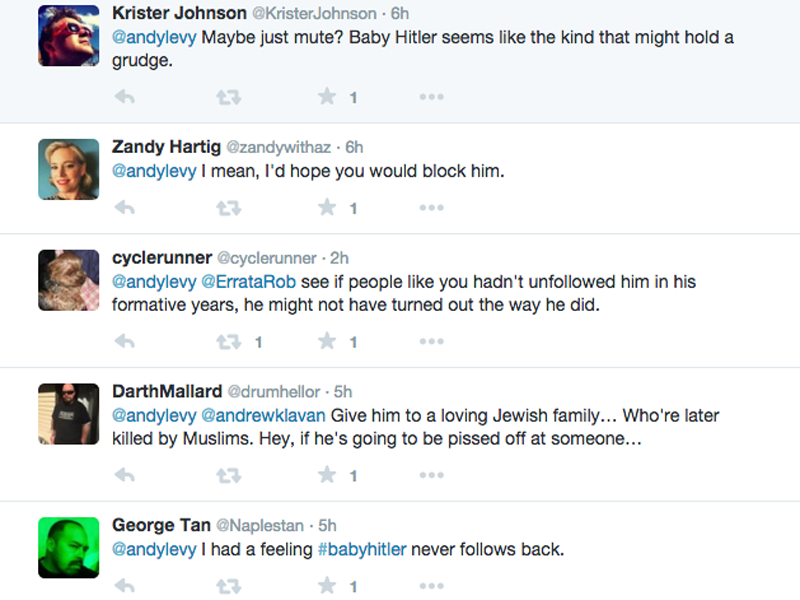Reply to DarthMallard's tweet
Image resolution: width=800 pixels, height=600 pixels.
click(125, 476)
